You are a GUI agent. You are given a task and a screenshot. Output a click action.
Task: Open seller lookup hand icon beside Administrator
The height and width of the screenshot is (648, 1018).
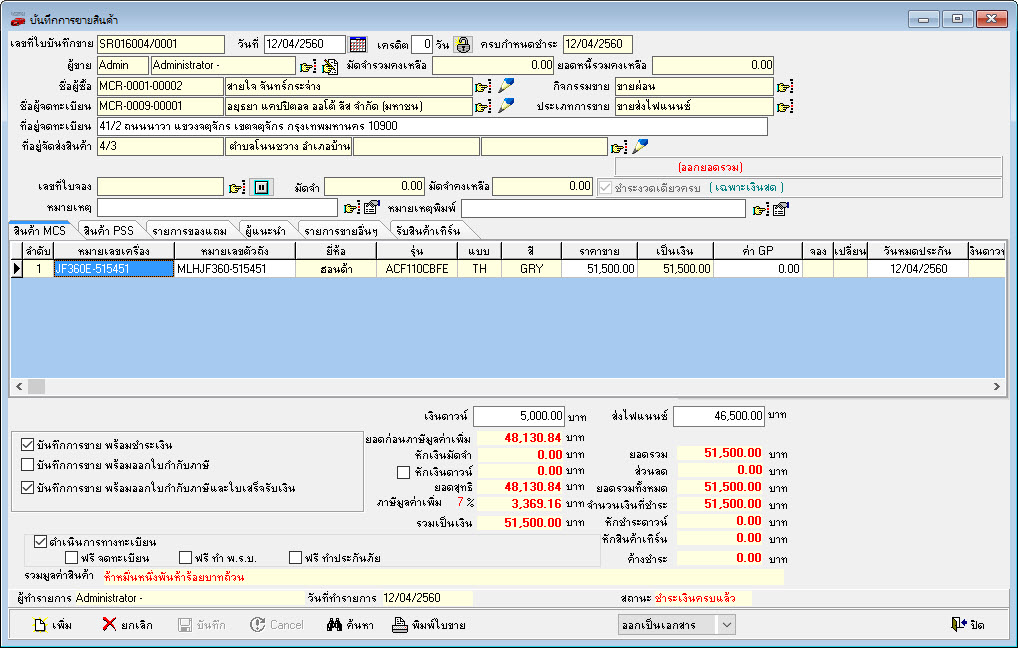point(308,66)
